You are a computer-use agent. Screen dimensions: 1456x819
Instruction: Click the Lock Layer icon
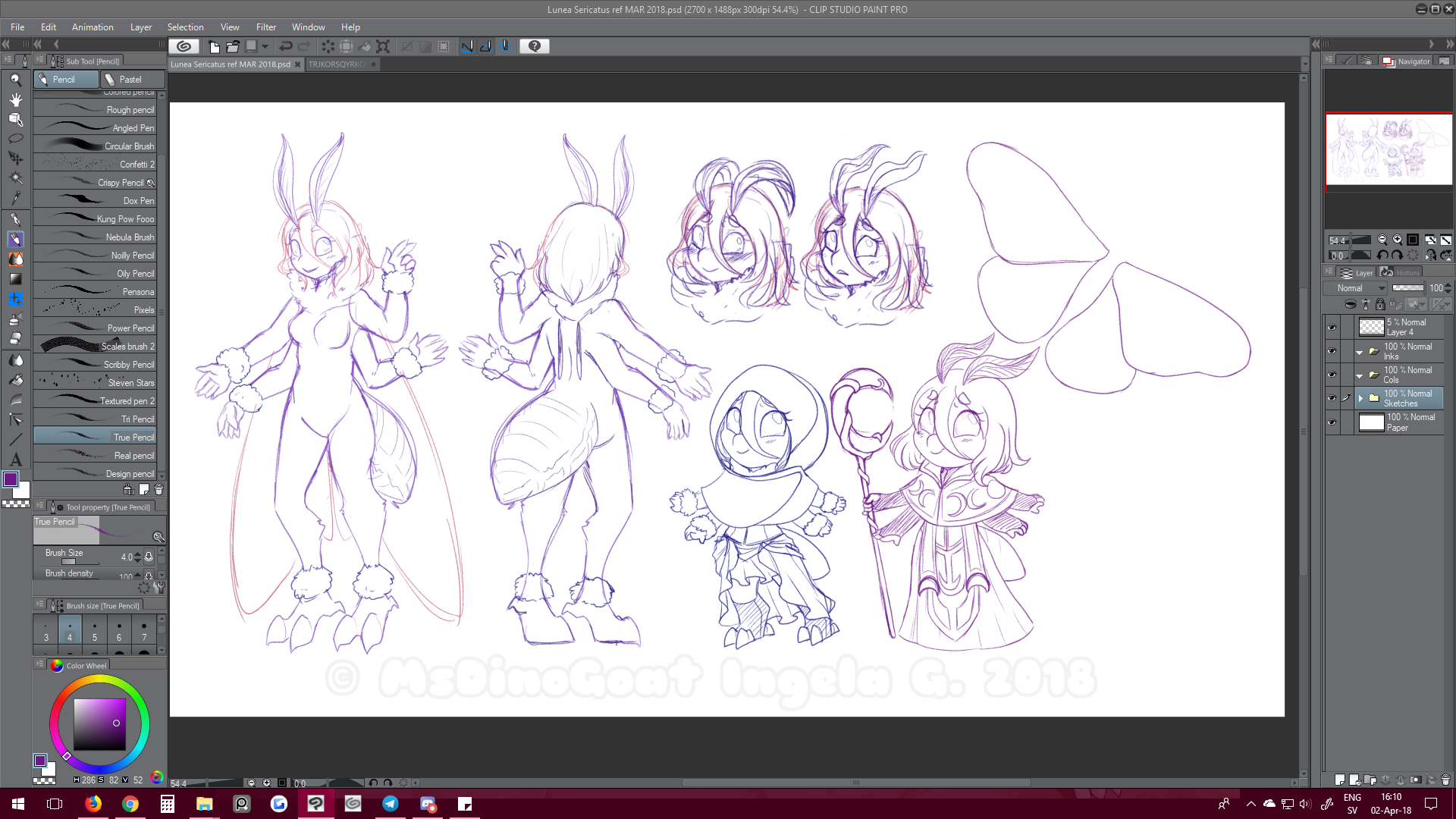click(x=1380, y=304)
